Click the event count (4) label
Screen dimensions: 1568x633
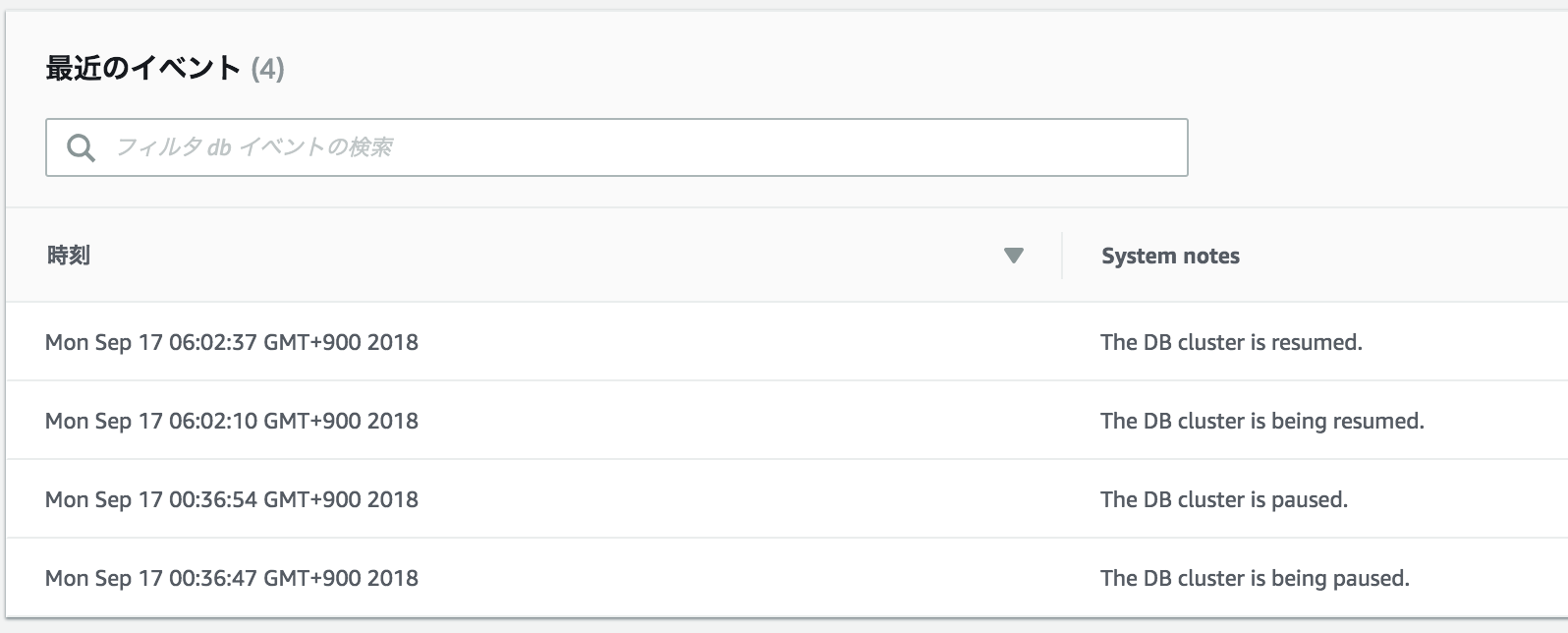pyautogui.click(x=267, y=69)
